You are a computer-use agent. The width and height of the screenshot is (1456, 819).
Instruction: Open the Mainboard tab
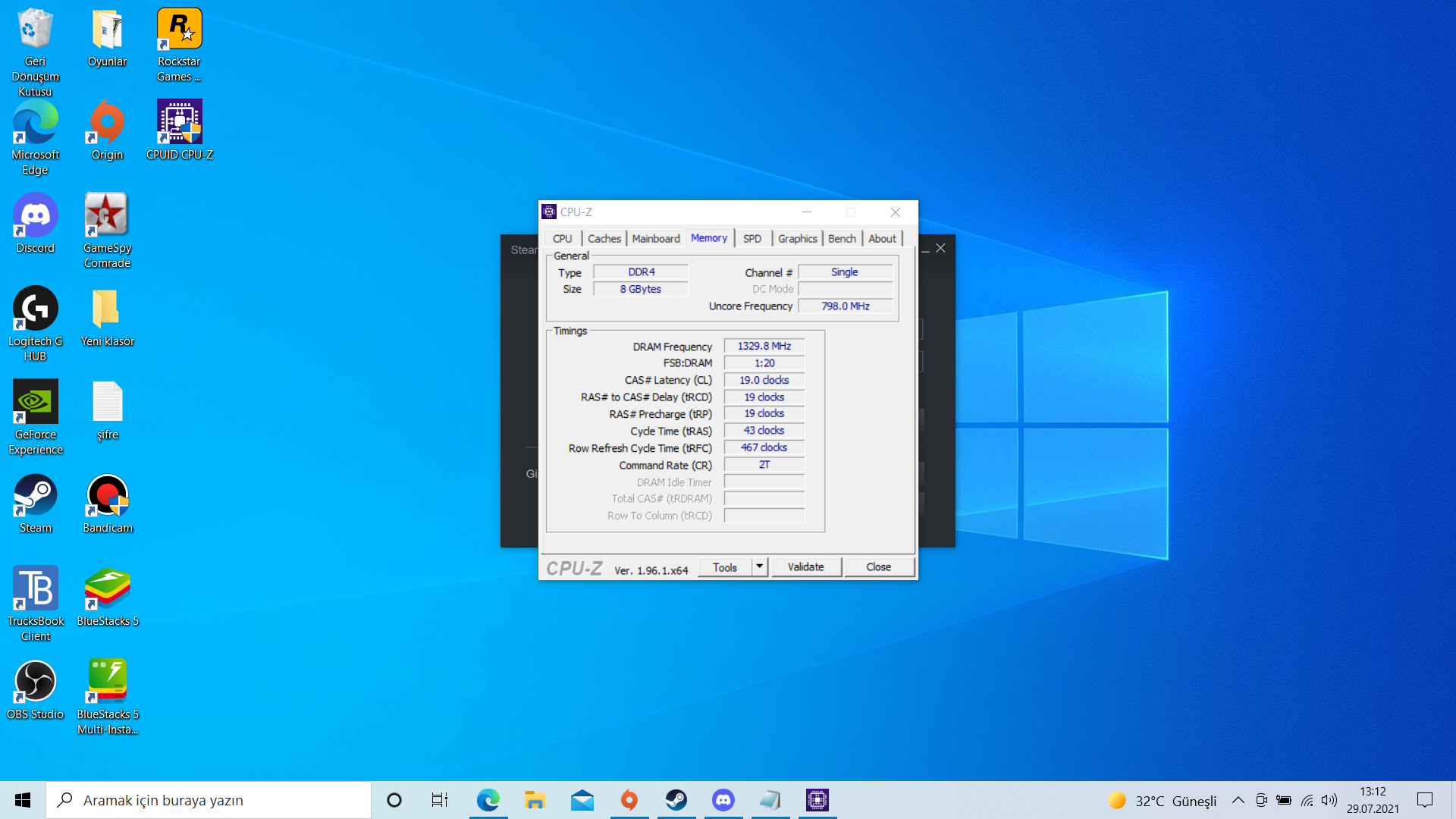(656, 239)
